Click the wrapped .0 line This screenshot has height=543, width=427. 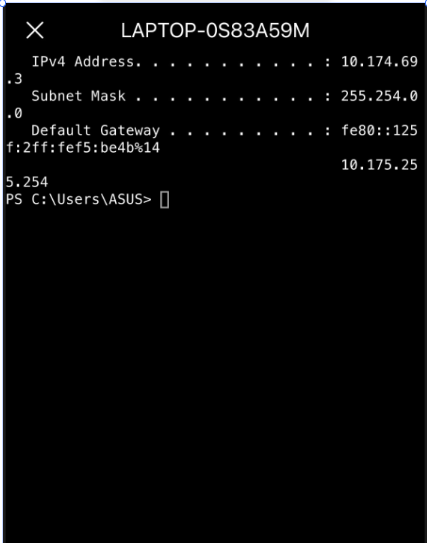coord(14,113)
